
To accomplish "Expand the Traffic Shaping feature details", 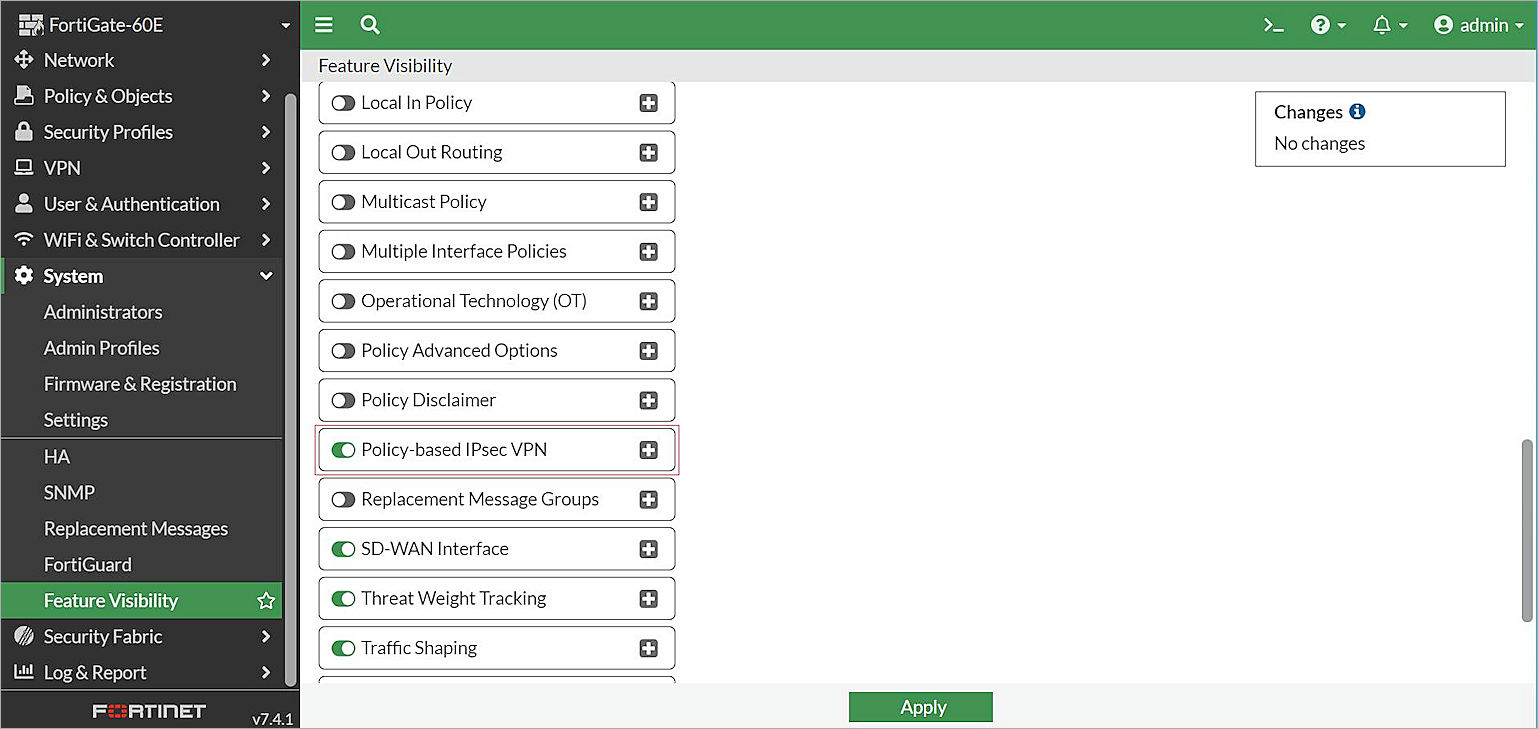I will pyautogui.click(x=648, y=647).
